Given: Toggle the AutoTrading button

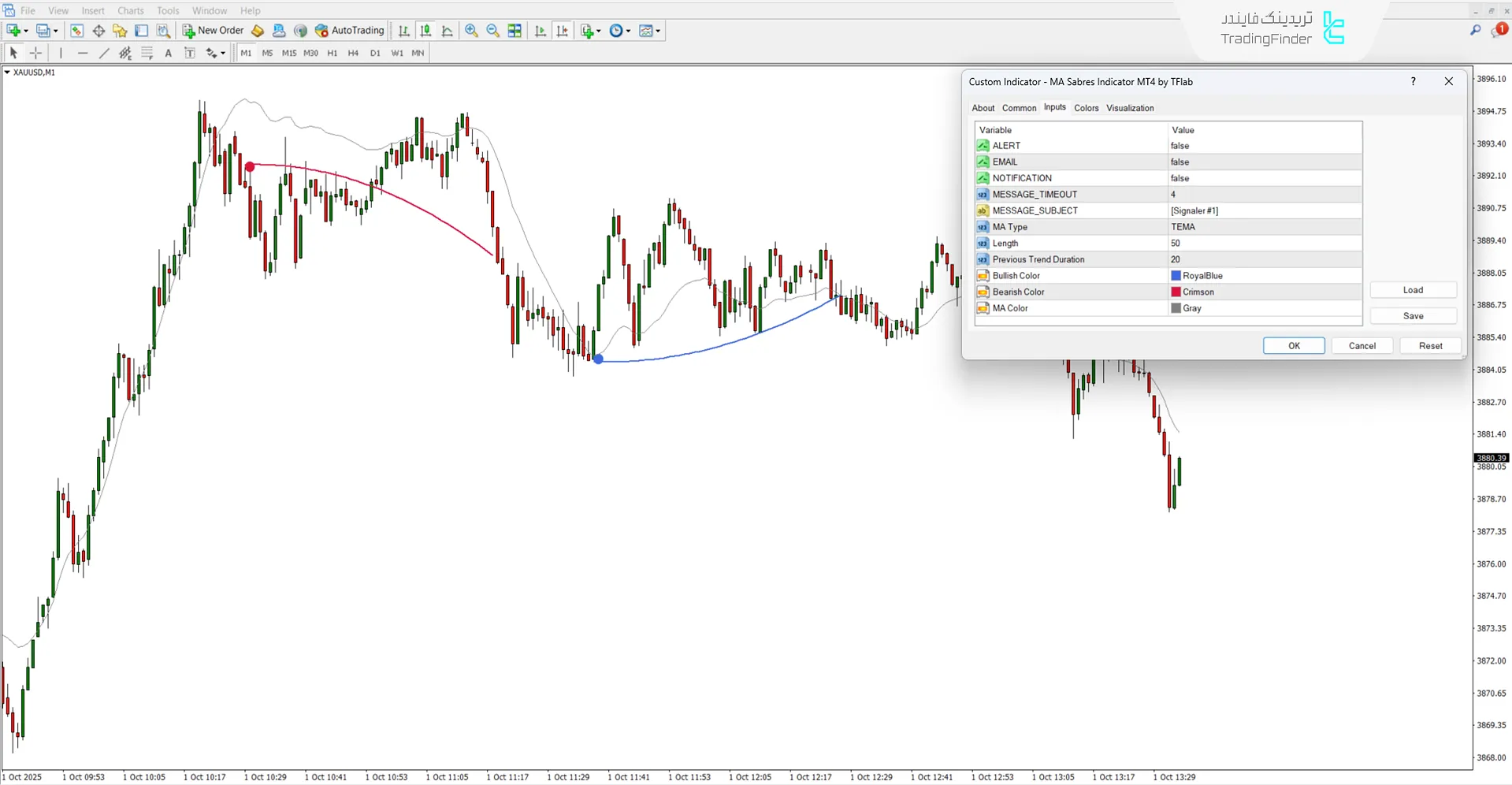Looking at the screenshot, I should (x=349, y=31).
